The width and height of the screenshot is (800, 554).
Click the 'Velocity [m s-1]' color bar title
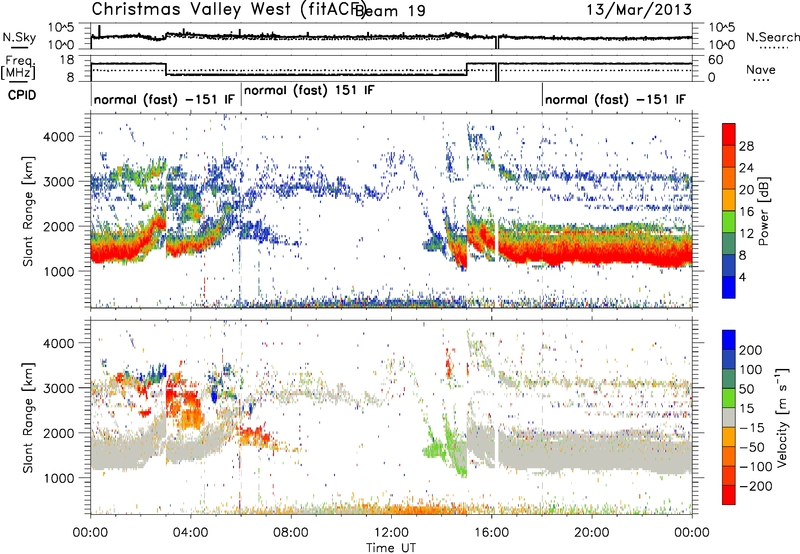pos(783,417)
